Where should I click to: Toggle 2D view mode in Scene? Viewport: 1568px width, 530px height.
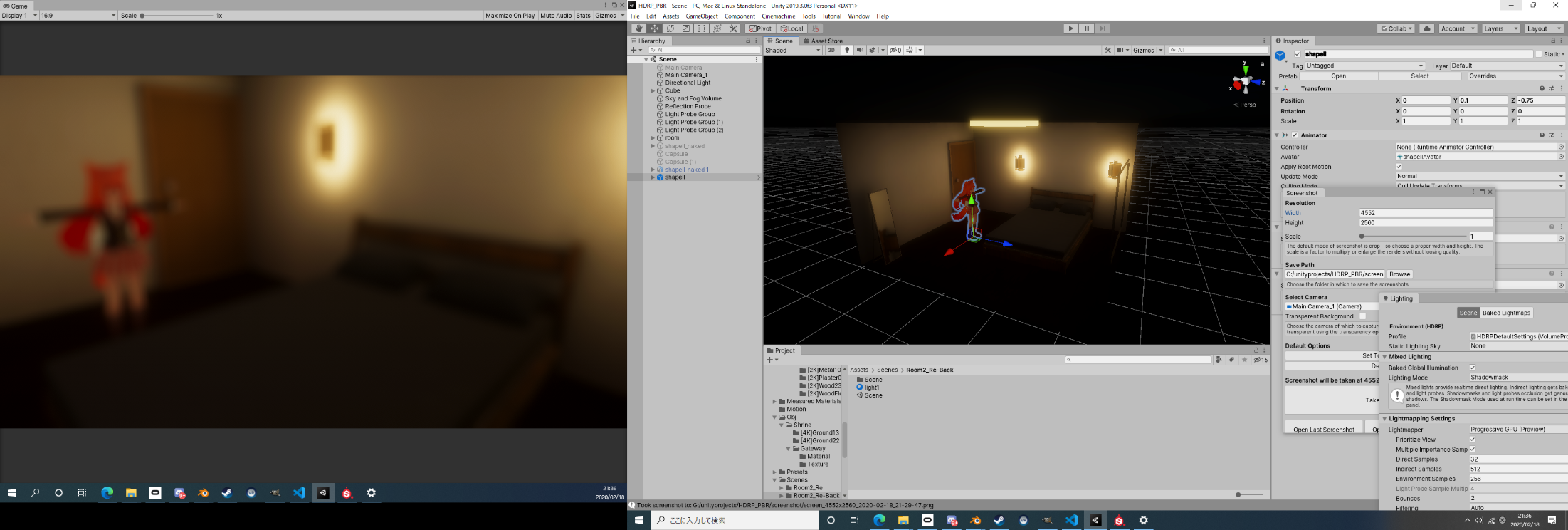[831, 50]
